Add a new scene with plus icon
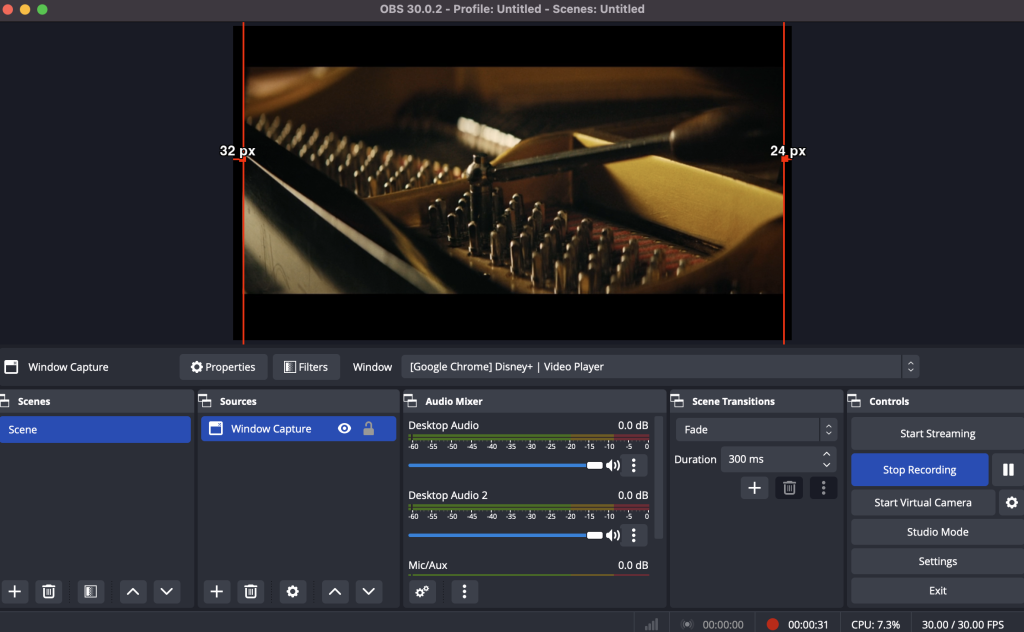The image size is (1024, 632). pyautogui.click(x=15, y=592)
